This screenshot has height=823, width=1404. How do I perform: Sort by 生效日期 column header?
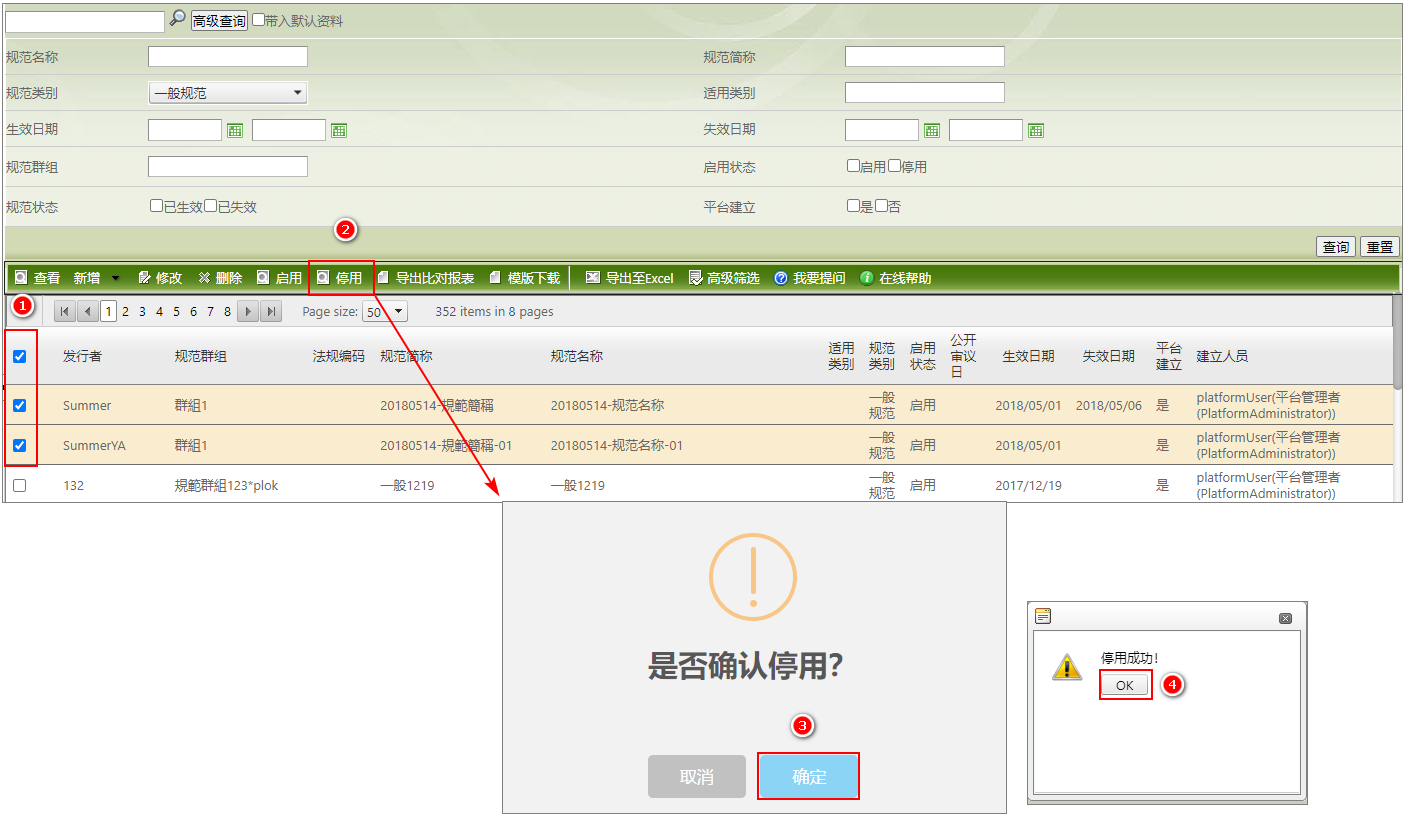(x=1028, y=356)
